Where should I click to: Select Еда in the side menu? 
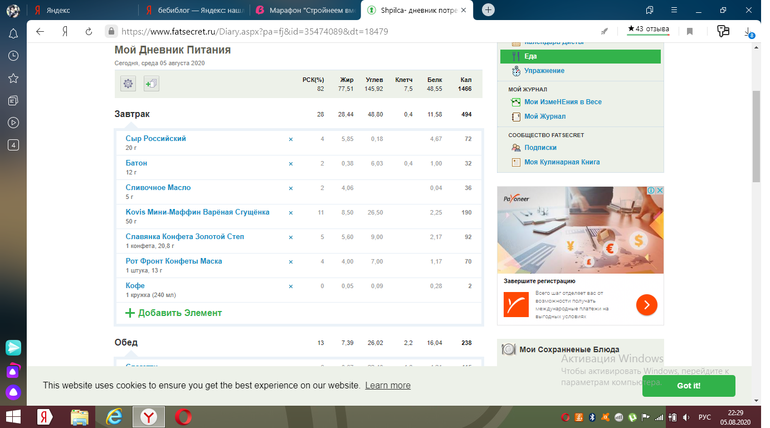pyautogui.click(x=580, y=56)
